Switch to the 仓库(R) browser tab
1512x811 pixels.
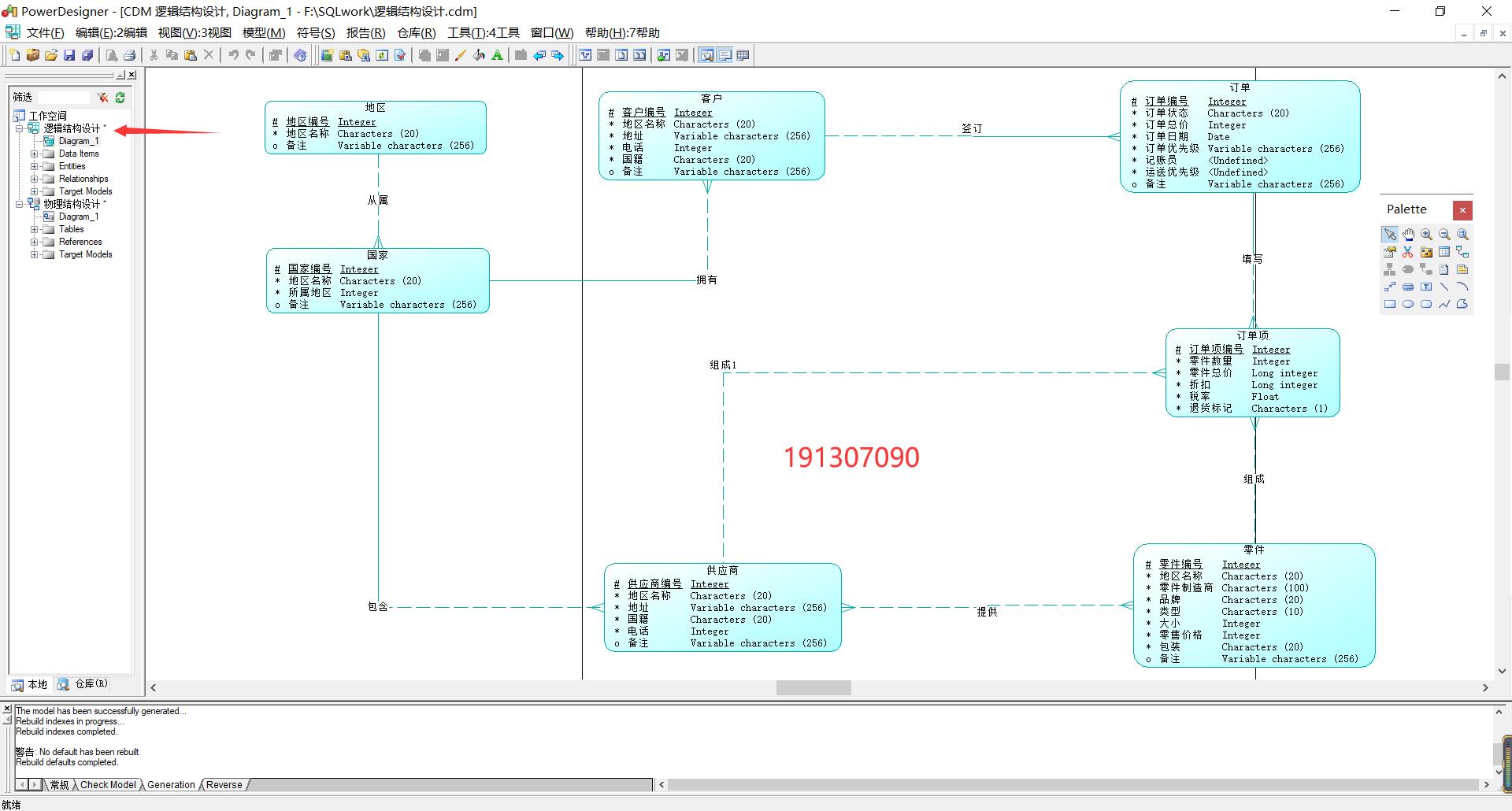[x=83, y=684]
